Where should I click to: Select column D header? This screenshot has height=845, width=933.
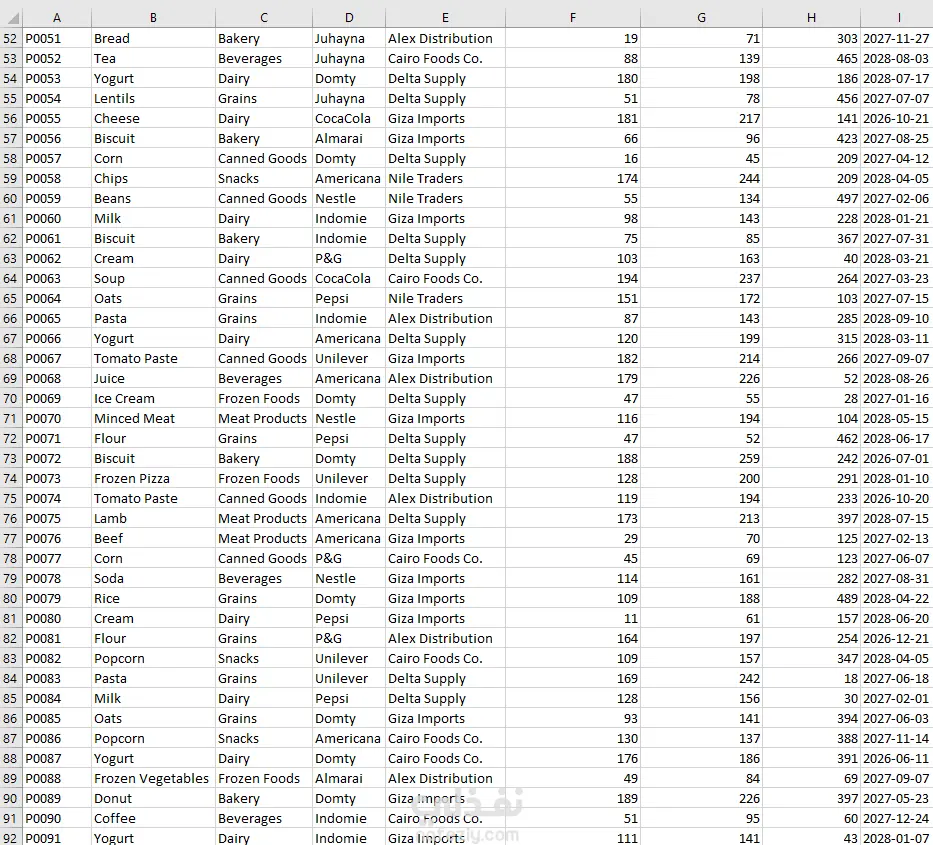click(349, 18)
